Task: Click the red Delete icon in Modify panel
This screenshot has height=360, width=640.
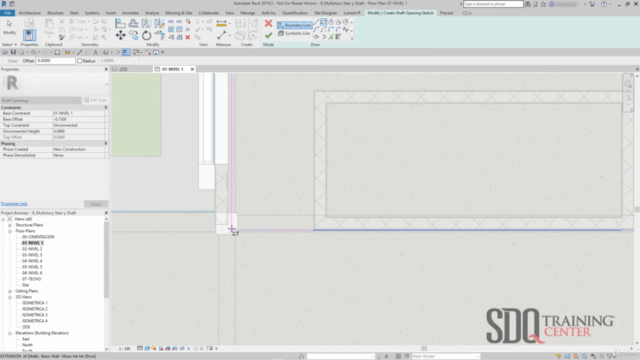Action: coord(188,38)
